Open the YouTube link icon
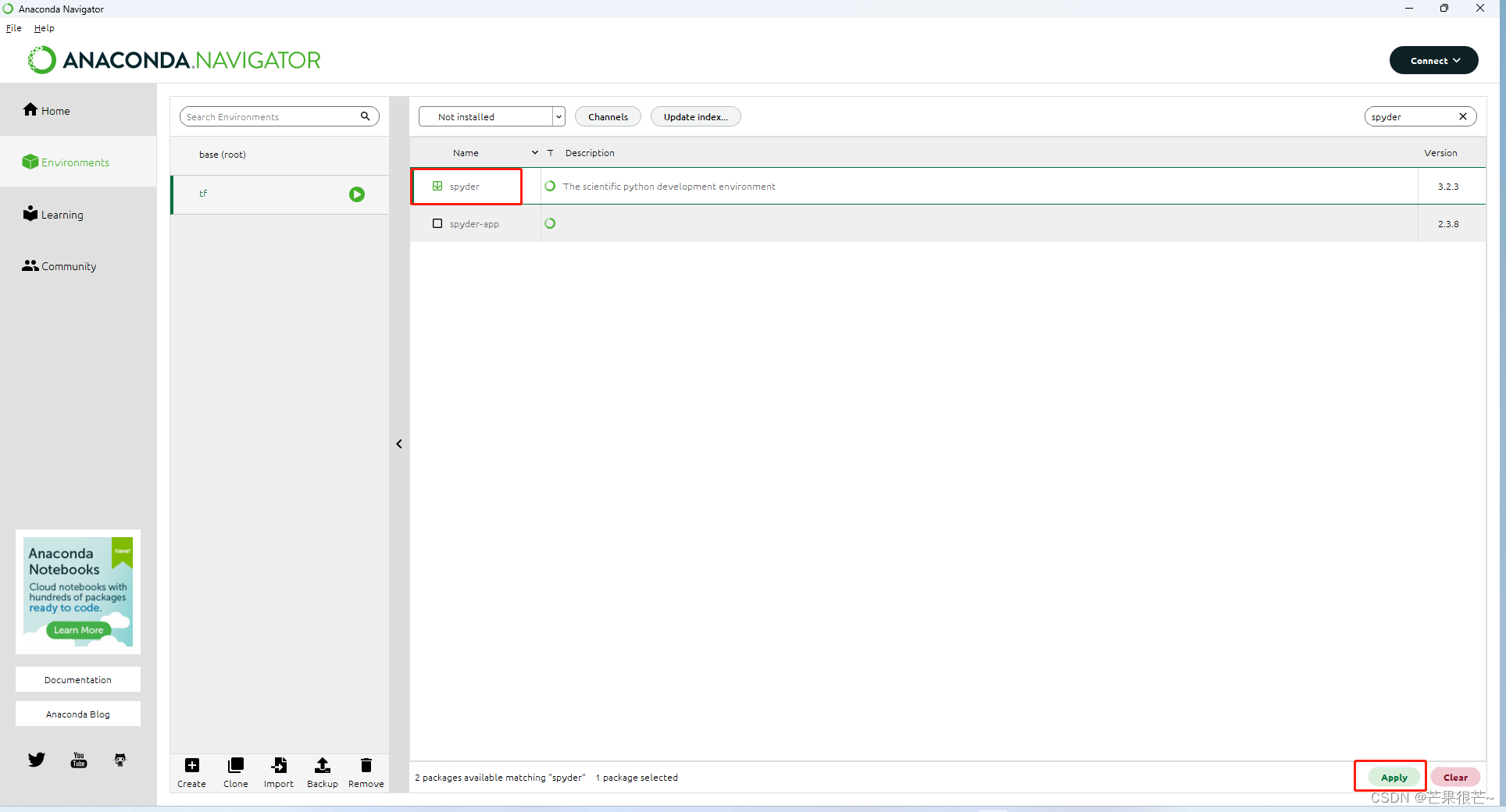Image resolution: width=1506 pixels, height=812 pixels. (79, 760)
